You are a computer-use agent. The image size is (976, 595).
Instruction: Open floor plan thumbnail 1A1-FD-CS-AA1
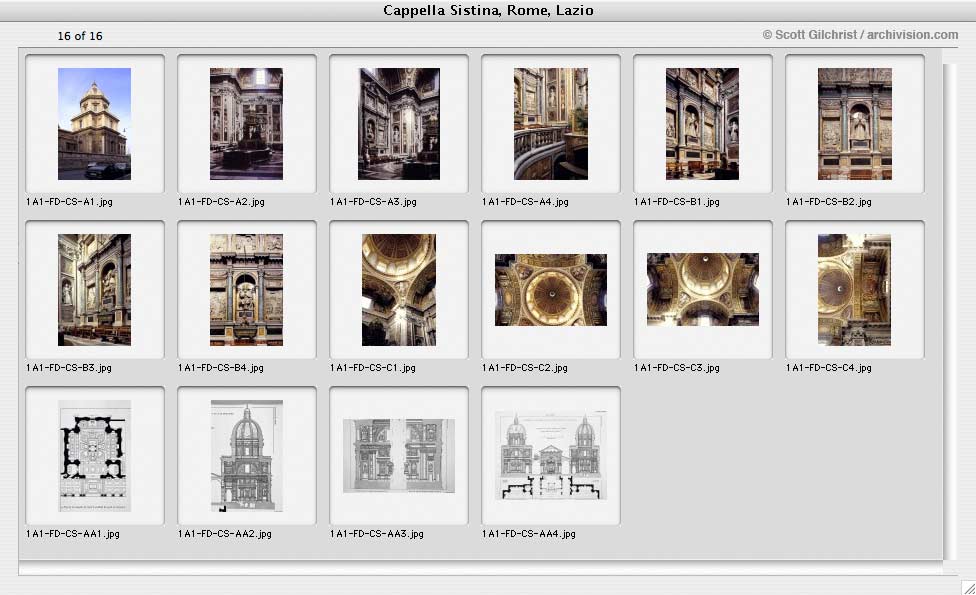click(x=95, y=456)
